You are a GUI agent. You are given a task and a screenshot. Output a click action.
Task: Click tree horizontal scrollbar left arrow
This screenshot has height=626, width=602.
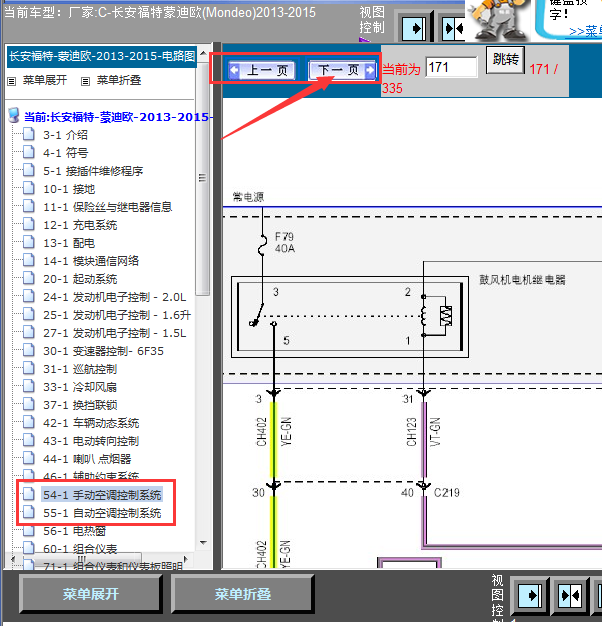[x=13, y=559]
